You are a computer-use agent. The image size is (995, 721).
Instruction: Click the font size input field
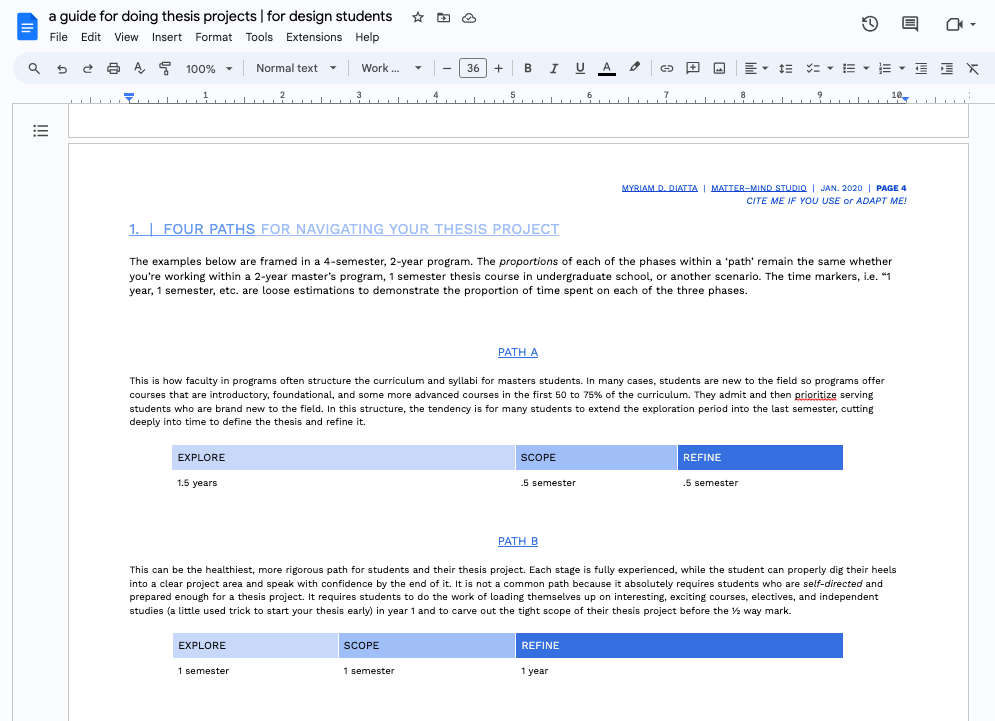(x=472, y=68)
